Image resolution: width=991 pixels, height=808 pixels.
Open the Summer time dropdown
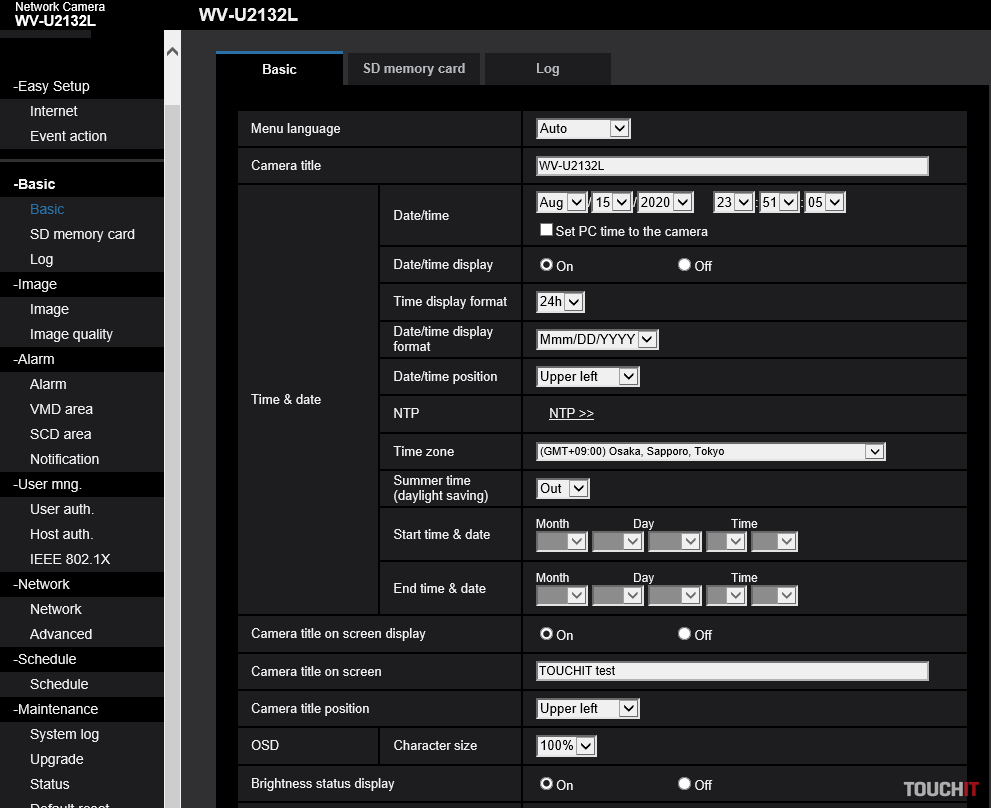click(x=561, y=488)
